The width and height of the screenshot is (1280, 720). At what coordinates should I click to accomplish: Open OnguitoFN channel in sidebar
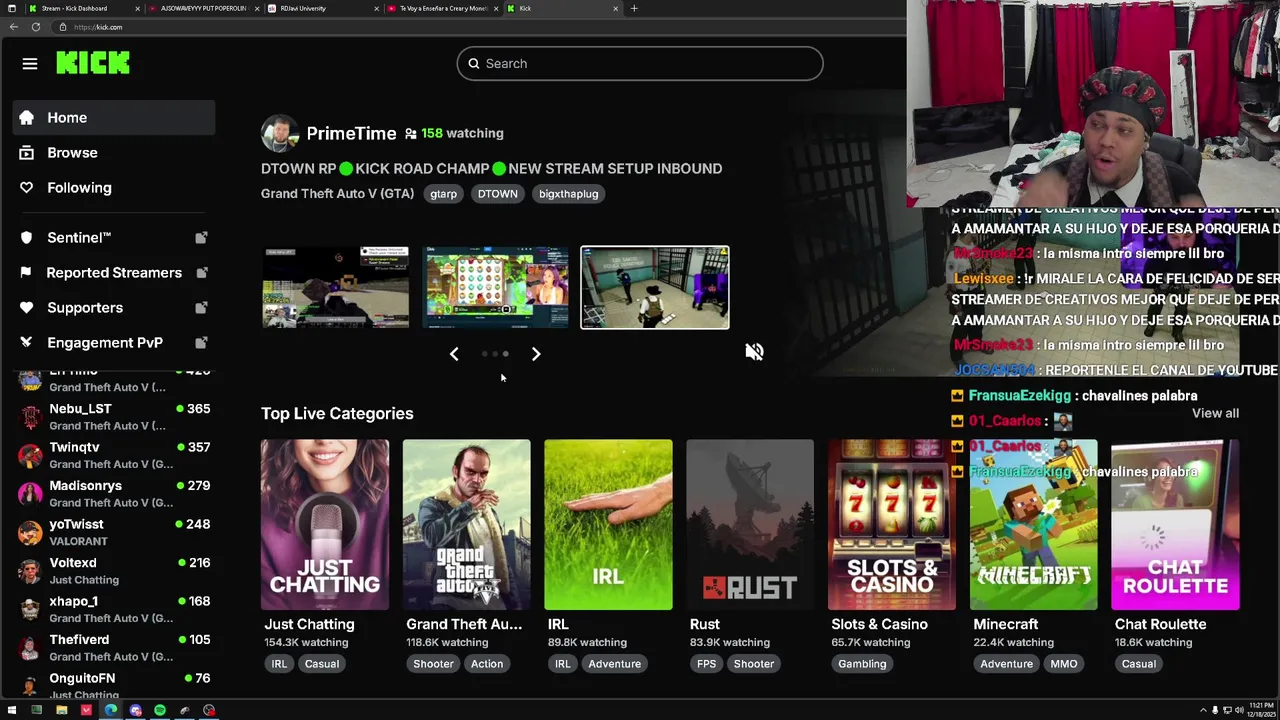pyautogui.click(x=114, y=684)
